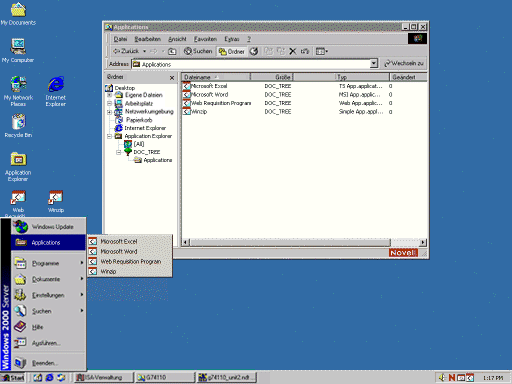
Task: Click the up-one-level folder icon
Action: pyautogui.click(x=172, y=51)
